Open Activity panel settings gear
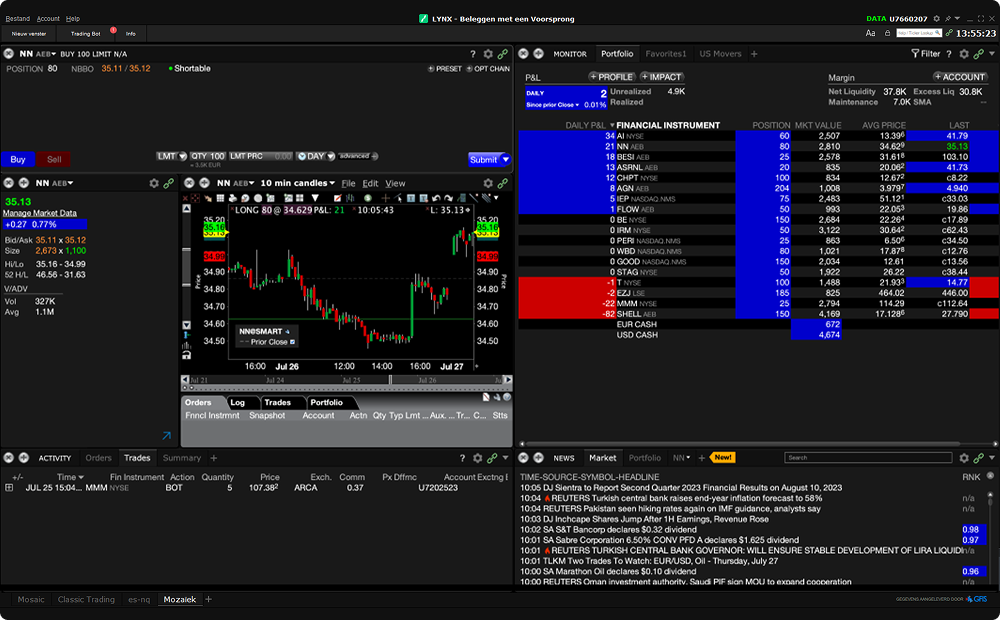 (x=478, y=458)
